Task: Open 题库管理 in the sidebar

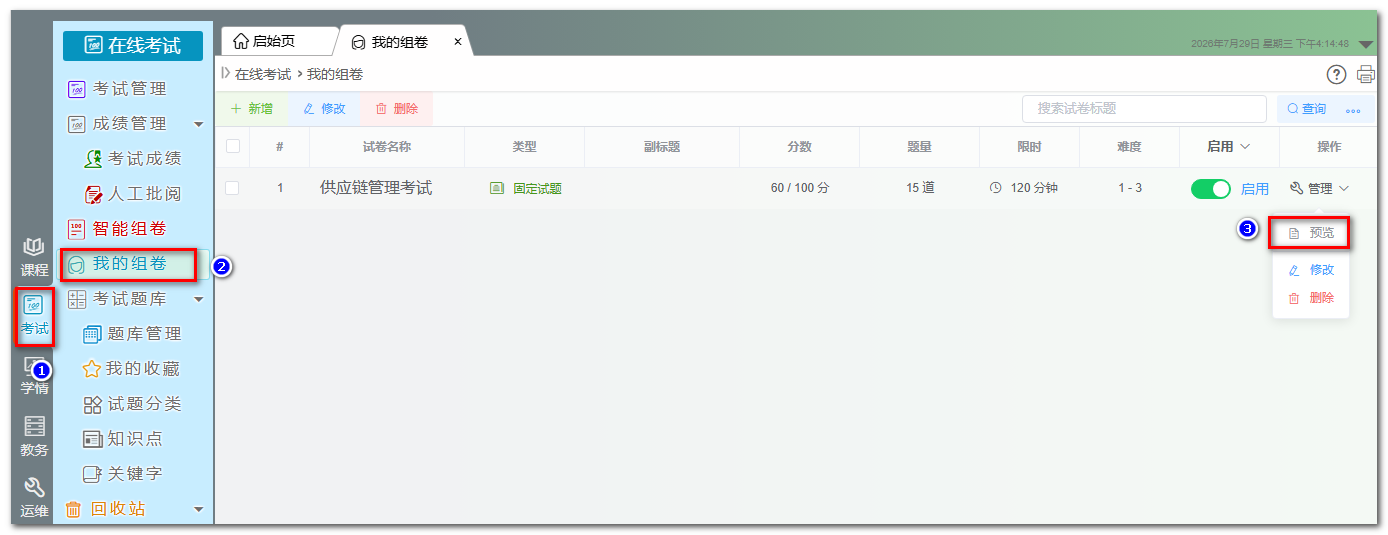Action: [132, 334]
